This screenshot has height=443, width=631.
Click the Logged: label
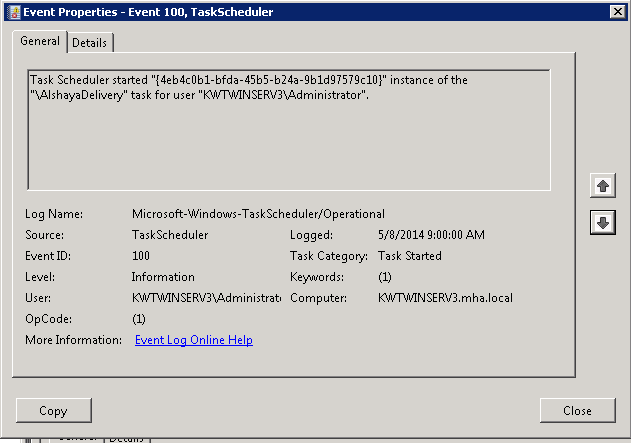311,235
